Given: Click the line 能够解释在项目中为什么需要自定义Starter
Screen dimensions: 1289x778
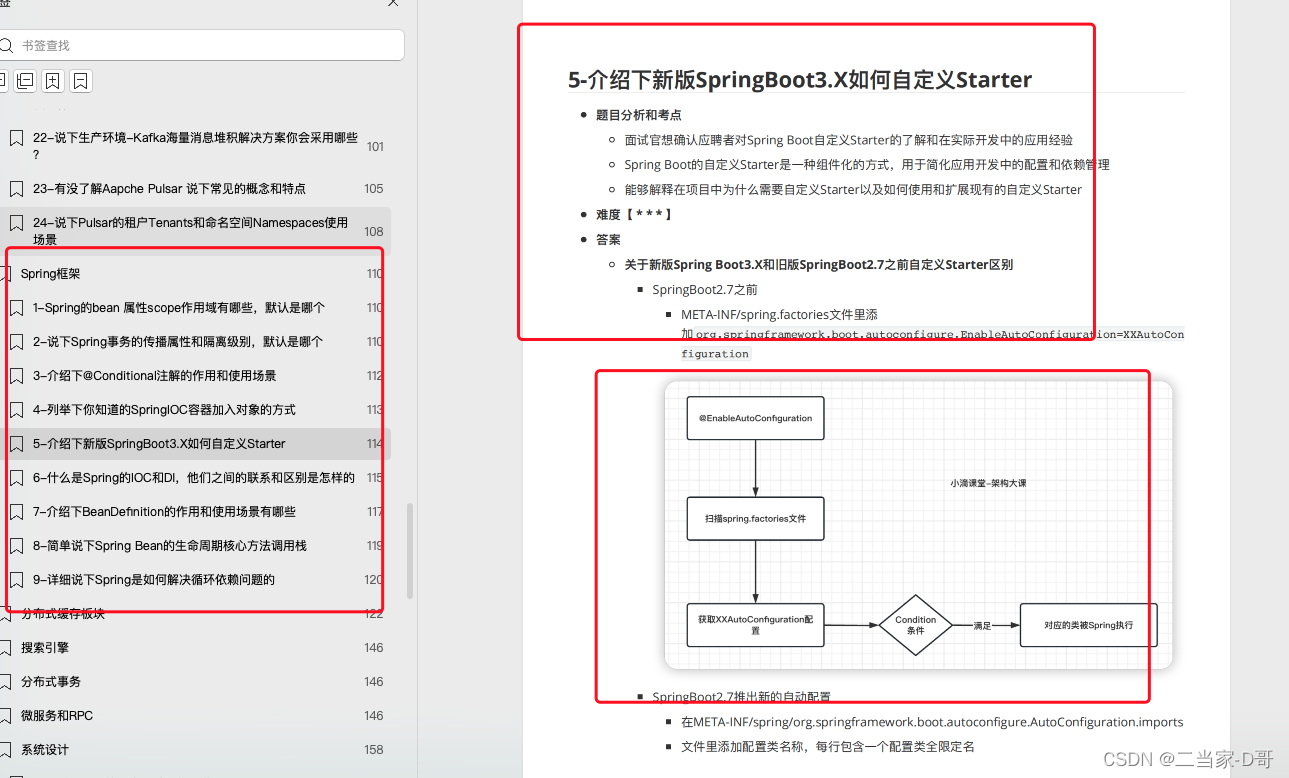Looking at the screenshot, I should coord(853,189).
